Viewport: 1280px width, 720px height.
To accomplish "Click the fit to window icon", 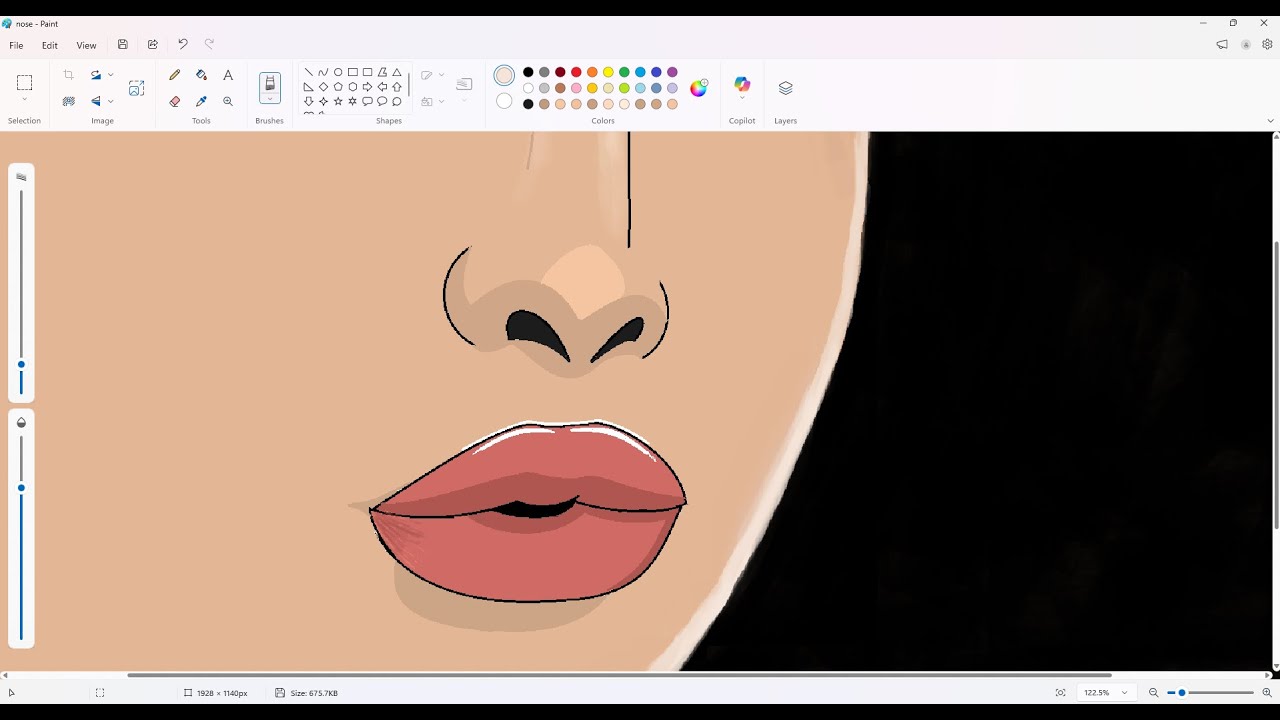I will tap(1060, 693).
